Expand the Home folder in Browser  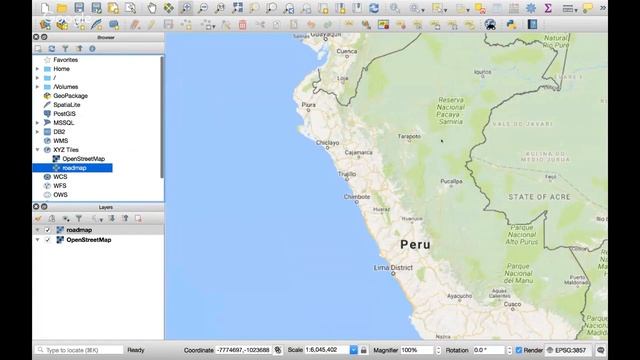pyautogui.click(x=38, y=69)
